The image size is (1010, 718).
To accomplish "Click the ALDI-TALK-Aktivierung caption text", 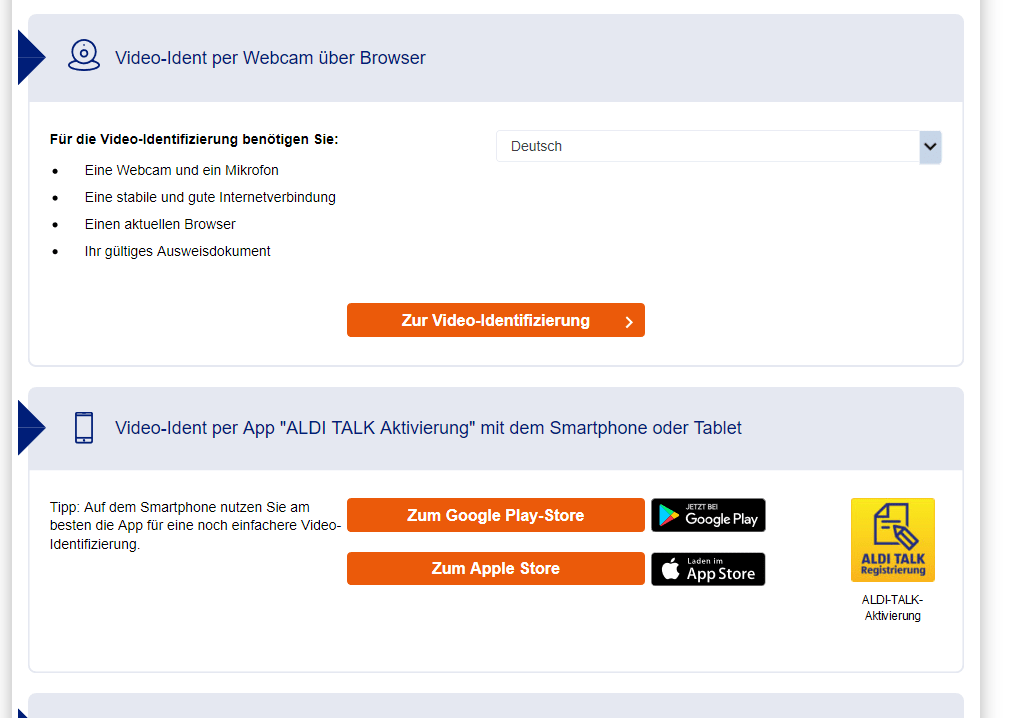I will click(892, 608).
